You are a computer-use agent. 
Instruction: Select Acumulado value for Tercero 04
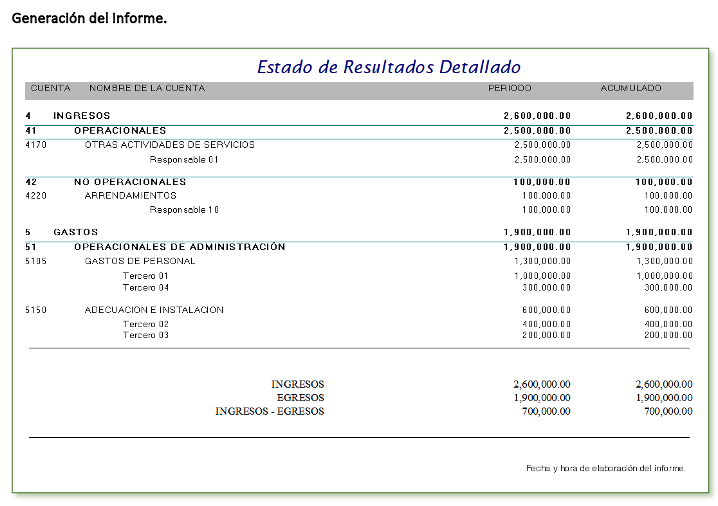pos(669,288)
